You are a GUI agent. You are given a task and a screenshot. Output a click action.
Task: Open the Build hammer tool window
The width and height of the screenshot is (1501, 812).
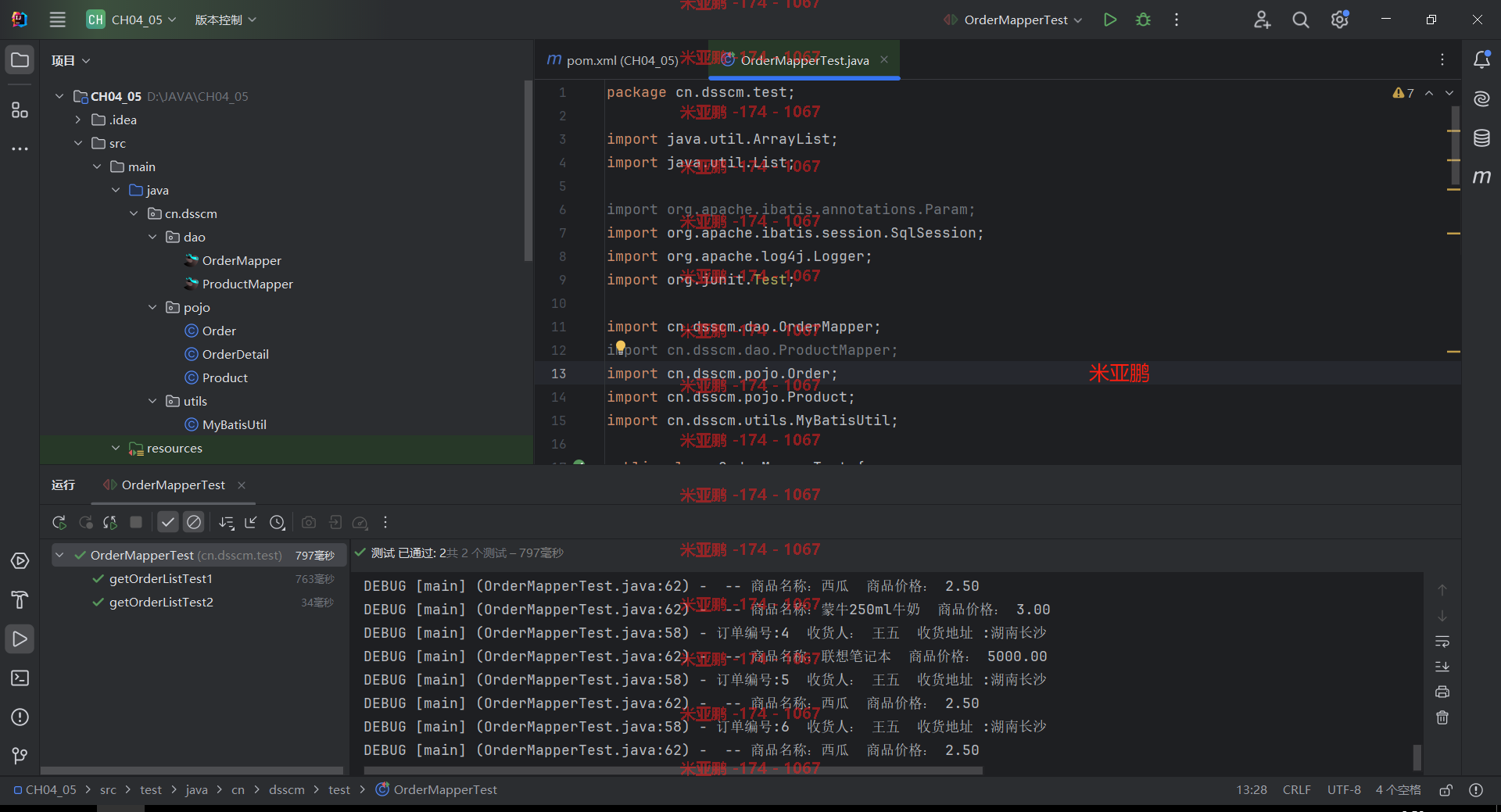point(20,600)
